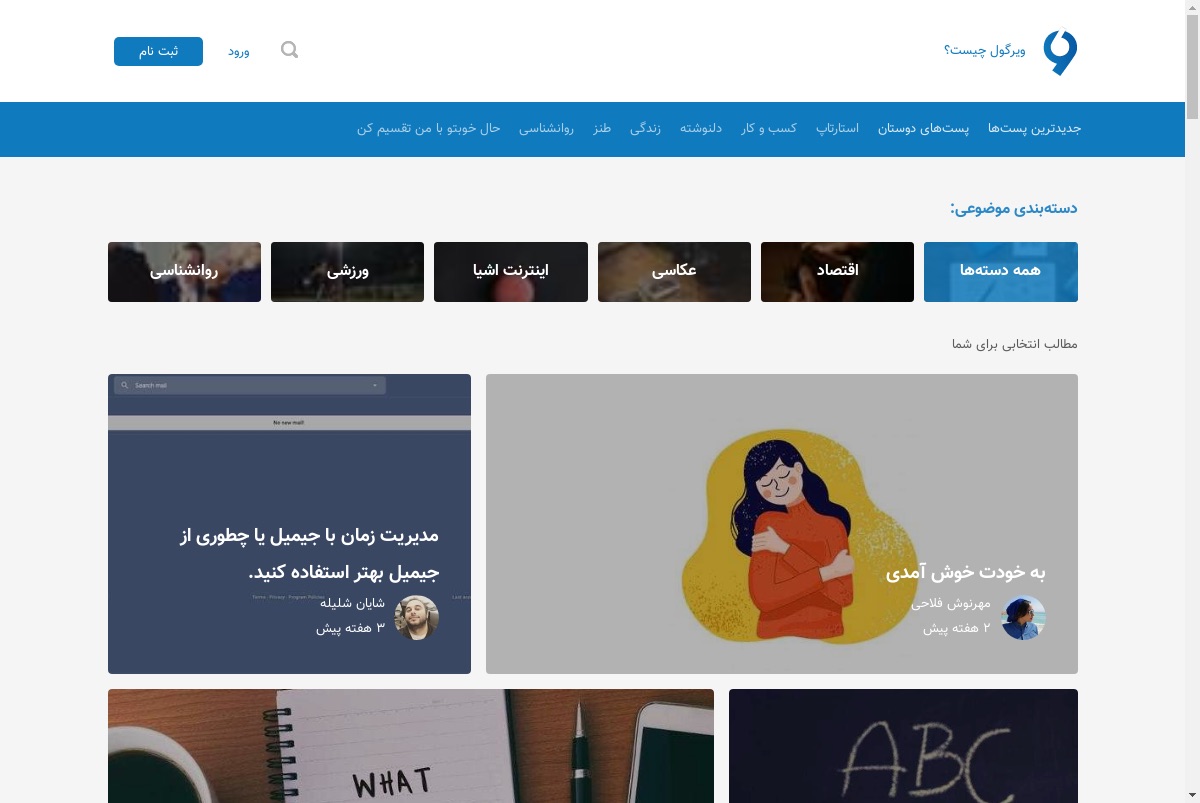Click Shayan Shalileh's author avatar
Screen dimensions: 1200x803
416,617
